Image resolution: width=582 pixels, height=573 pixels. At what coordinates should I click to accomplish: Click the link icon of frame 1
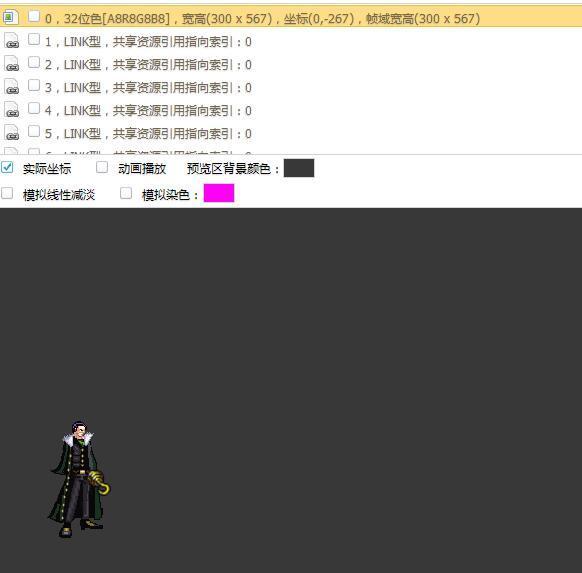pos(12,40)
